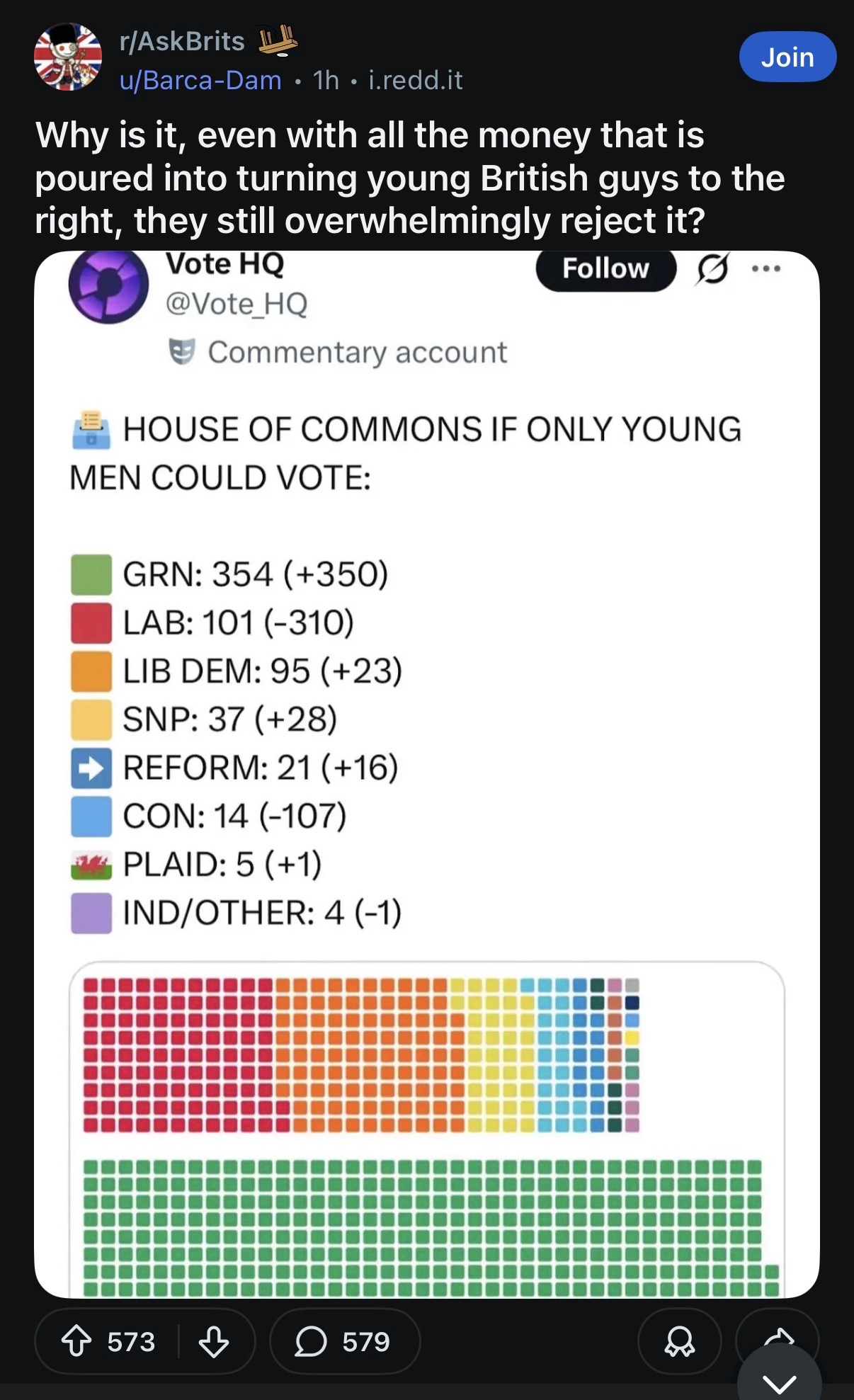The image size is (854, 1400).
Task: Tap the Vote HQ profile picture
Action: pos(108,285)
